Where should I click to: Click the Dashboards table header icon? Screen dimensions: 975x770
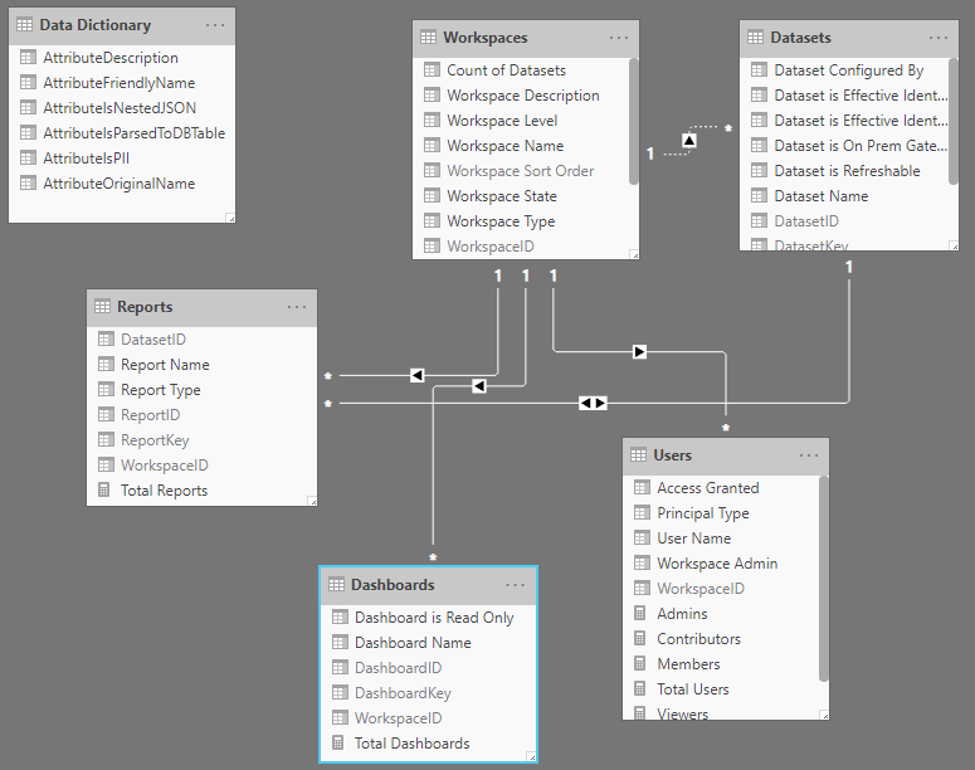tap(336, 584)
